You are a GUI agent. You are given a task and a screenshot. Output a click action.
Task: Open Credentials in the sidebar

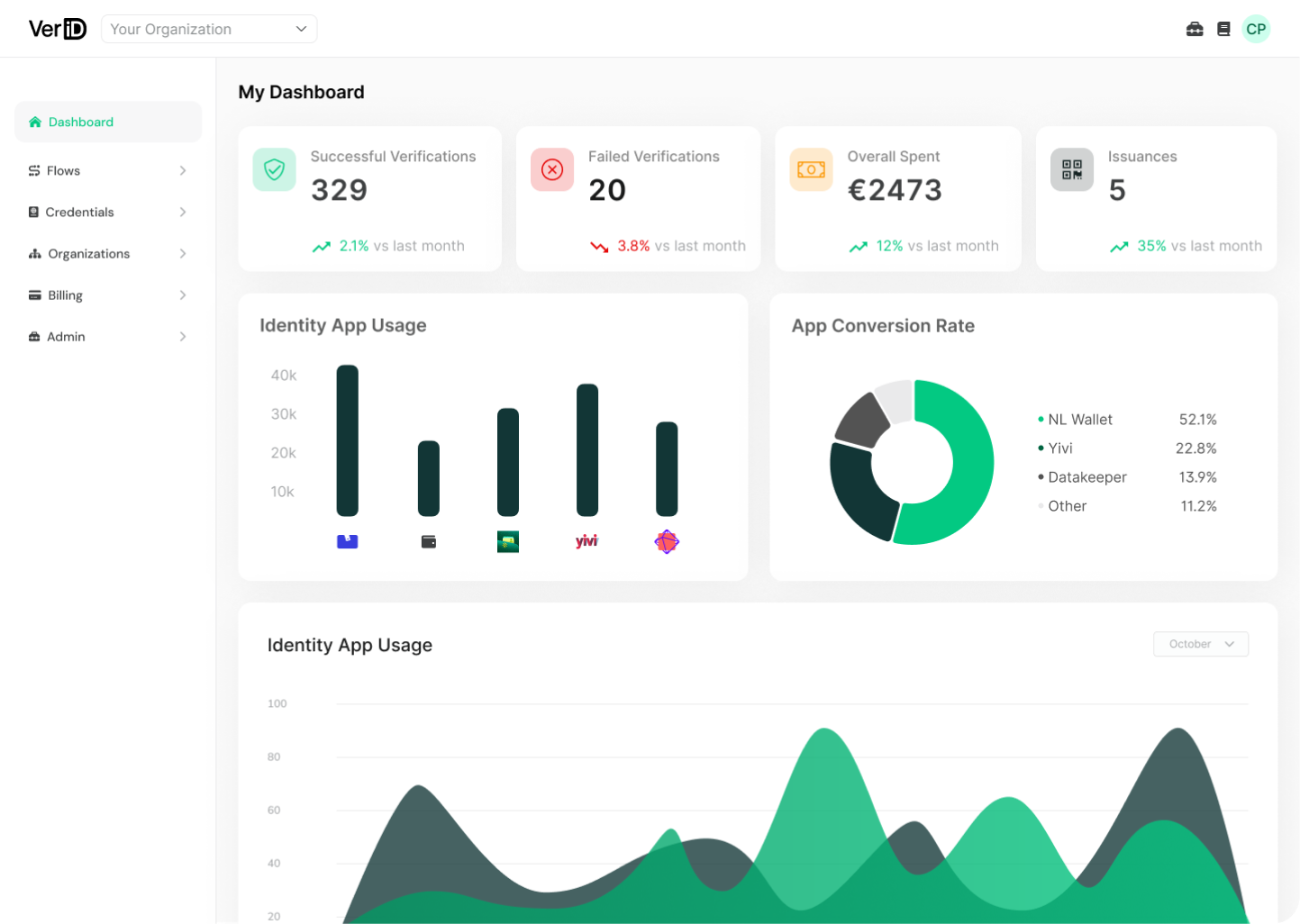coord(79,213)
